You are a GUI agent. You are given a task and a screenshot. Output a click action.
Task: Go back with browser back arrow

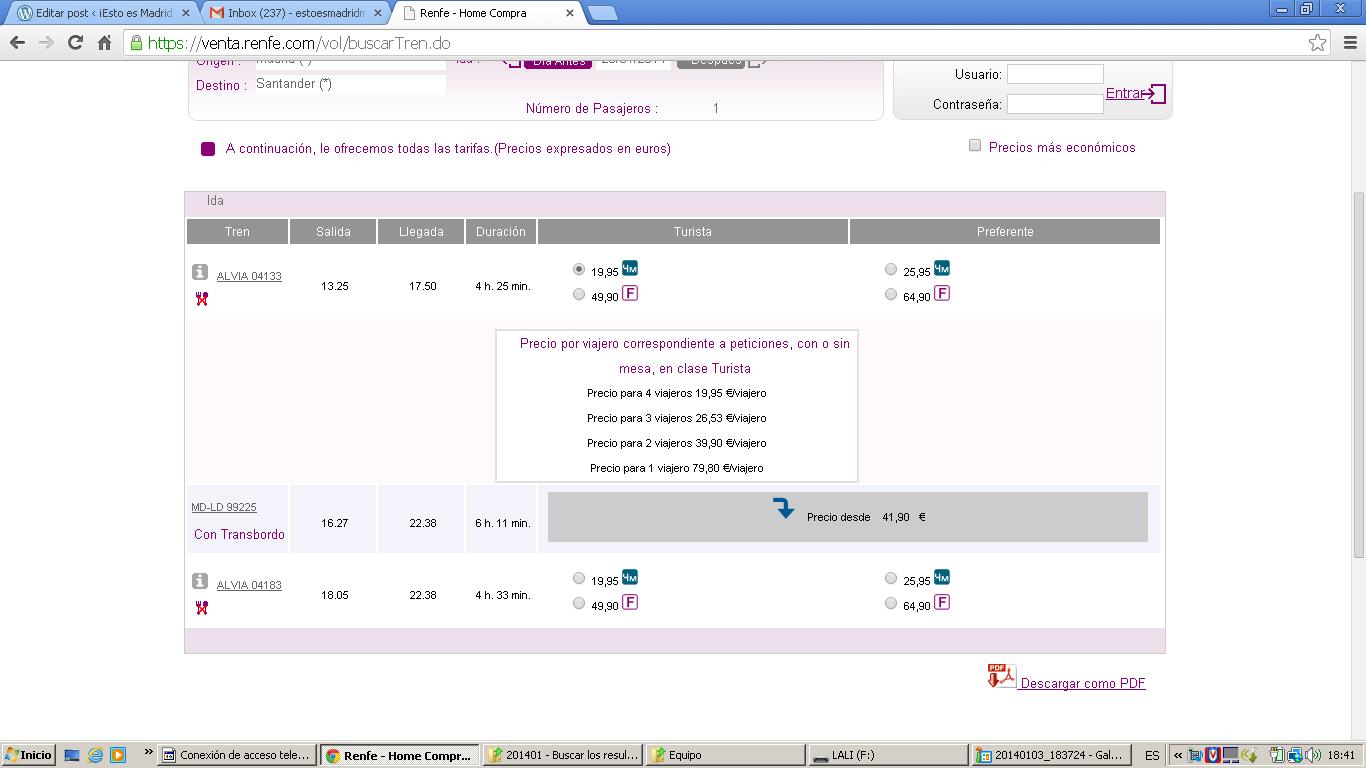coord(17,42)
